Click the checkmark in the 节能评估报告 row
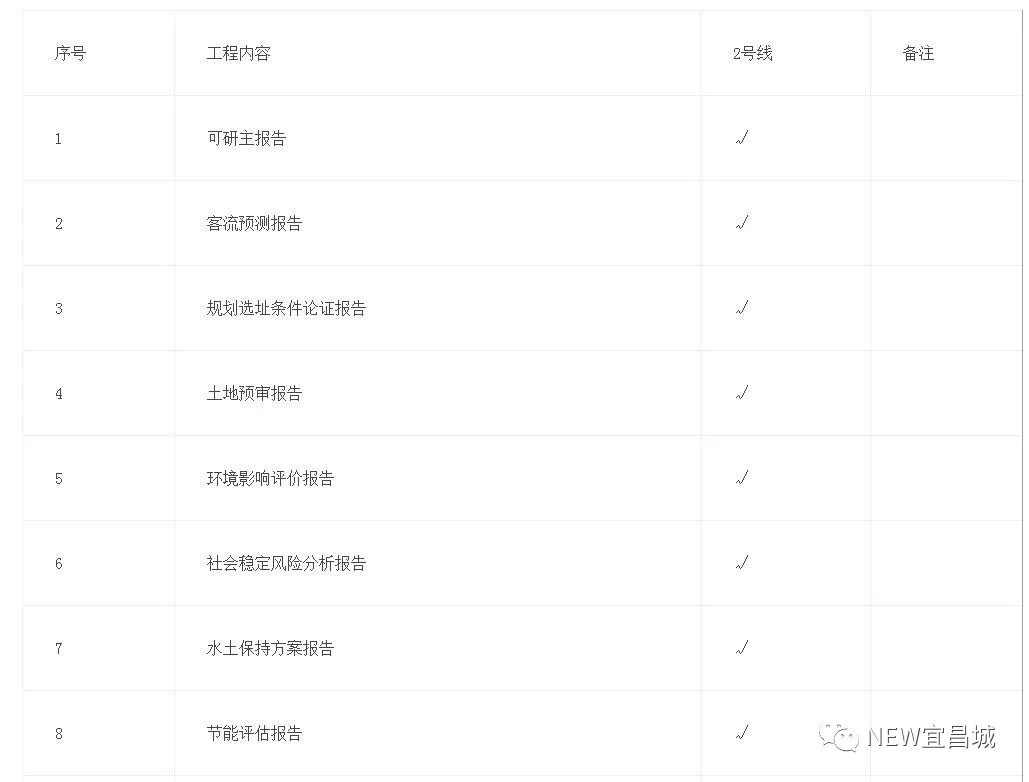 pos(741,733)
